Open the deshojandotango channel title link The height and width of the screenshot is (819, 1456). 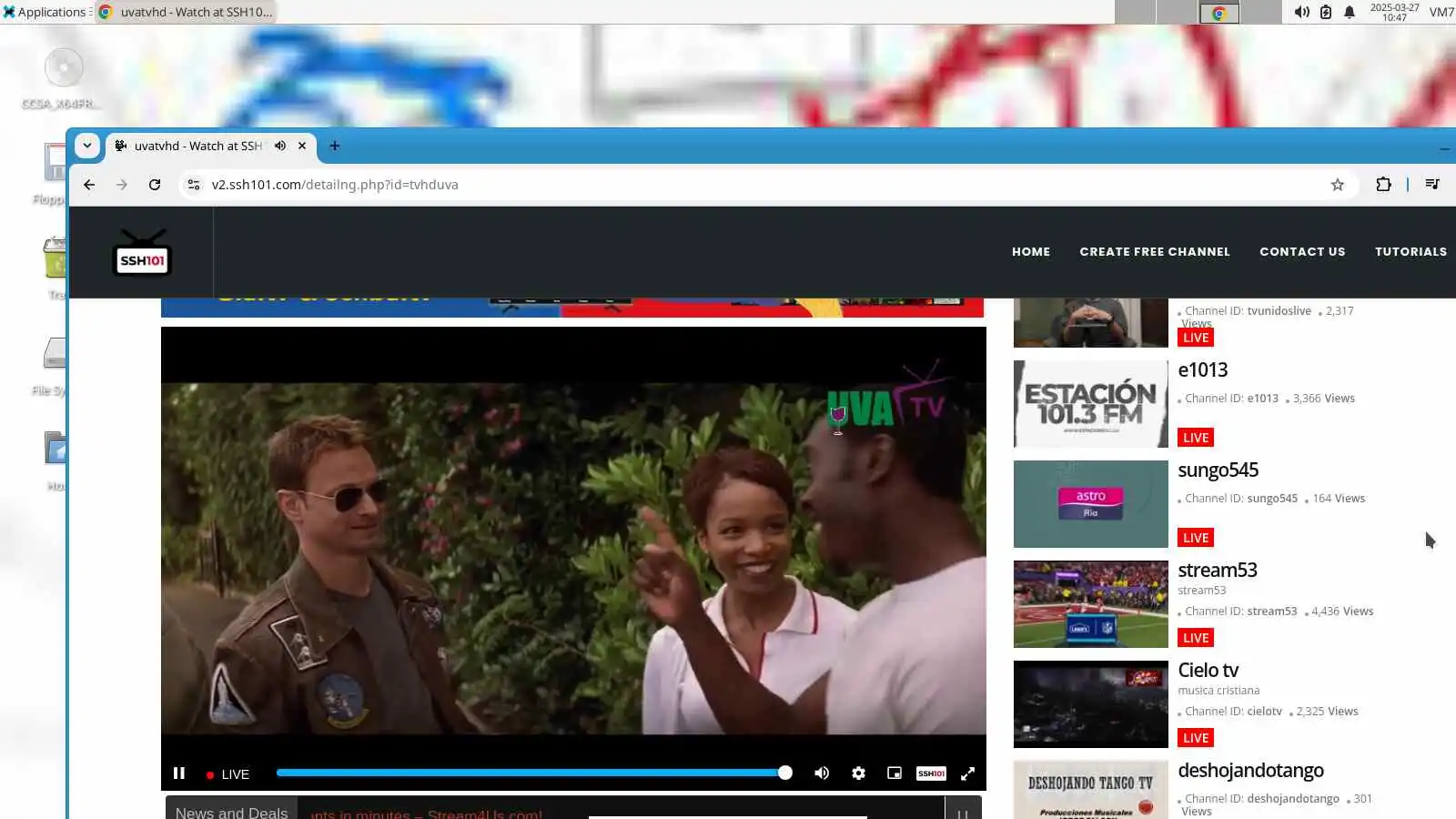coord(1251,771)
